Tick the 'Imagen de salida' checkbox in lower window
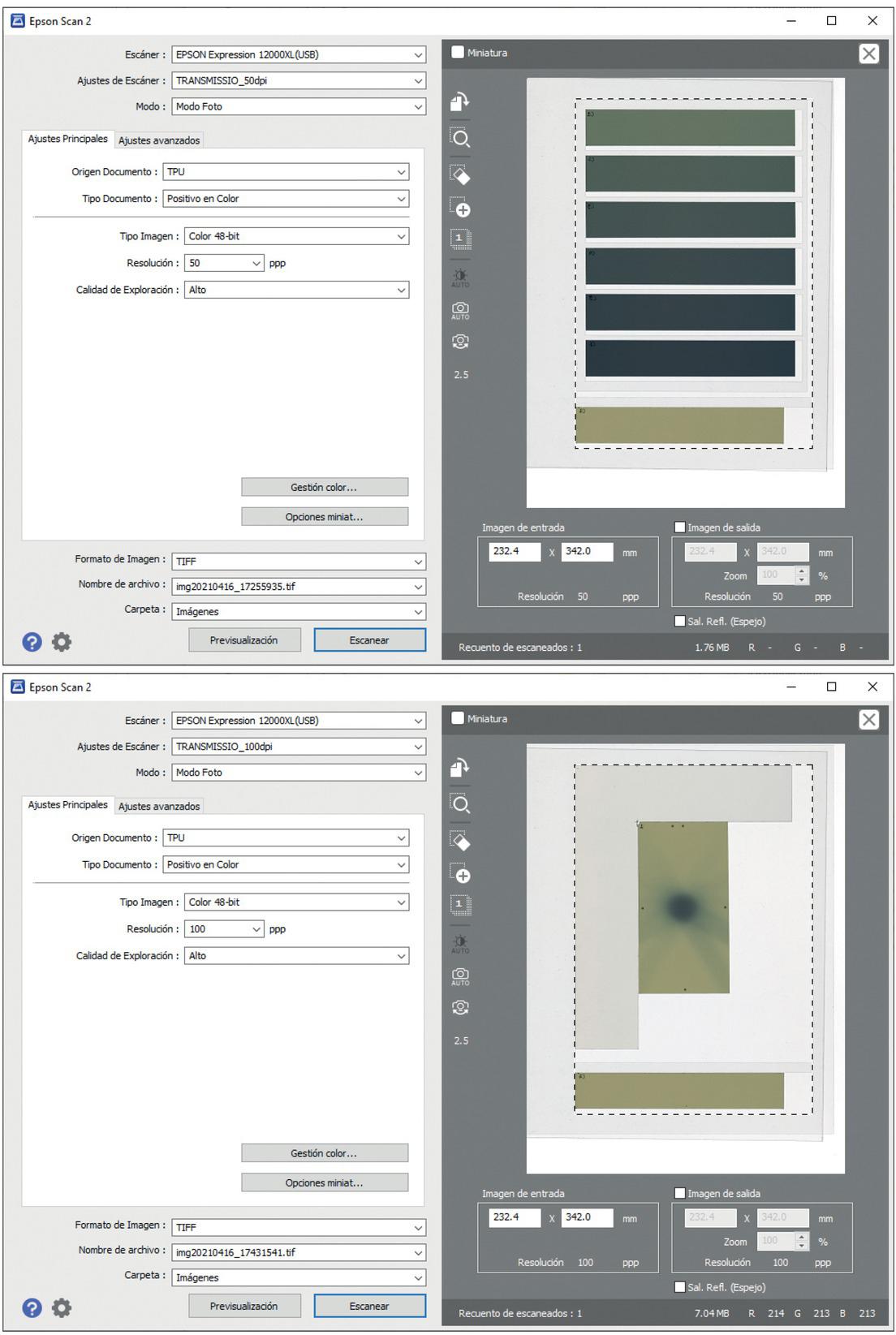The height and width of the screenshot is (1335, 896). point(680,1193)
